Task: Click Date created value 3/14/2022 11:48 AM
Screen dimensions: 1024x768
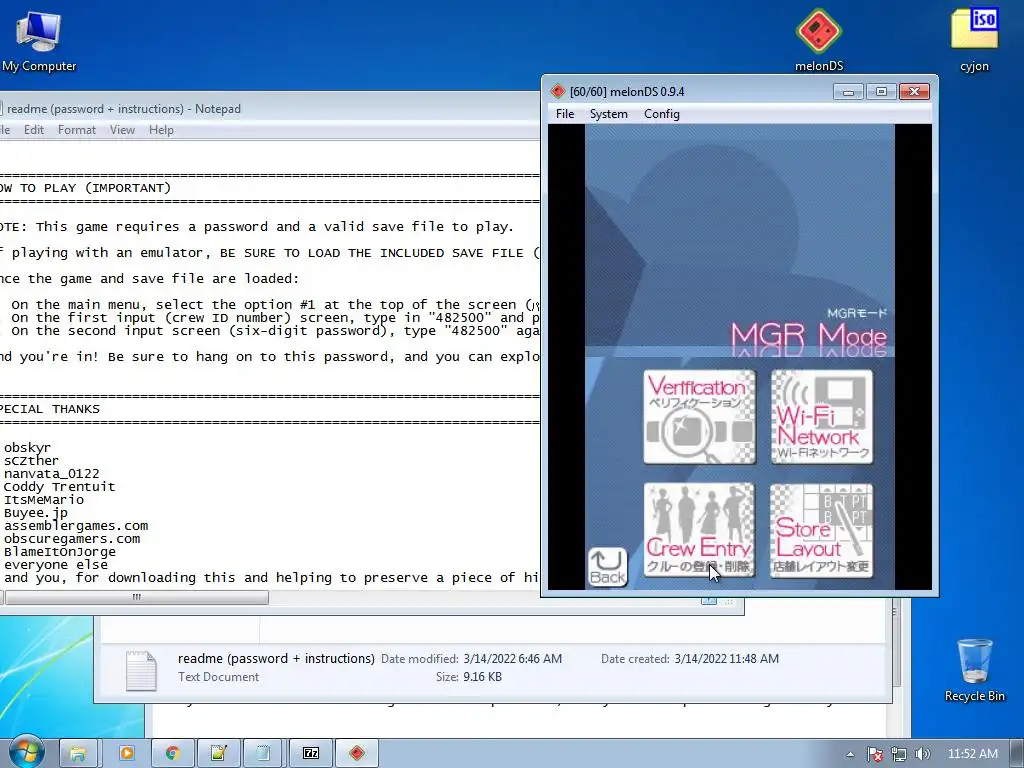Action: (x=726, y=658)
